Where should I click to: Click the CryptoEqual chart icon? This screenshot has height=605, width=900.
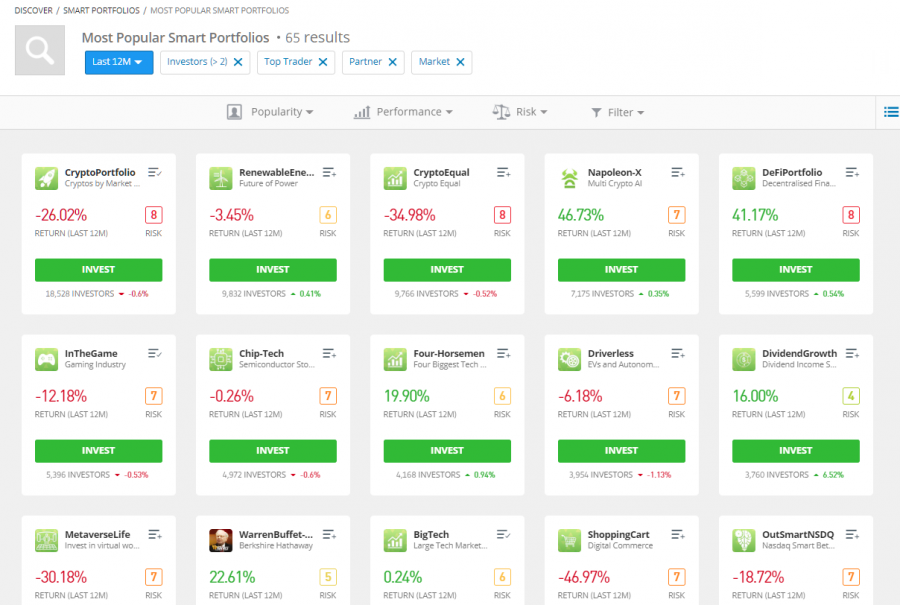(x=395, y=178)
